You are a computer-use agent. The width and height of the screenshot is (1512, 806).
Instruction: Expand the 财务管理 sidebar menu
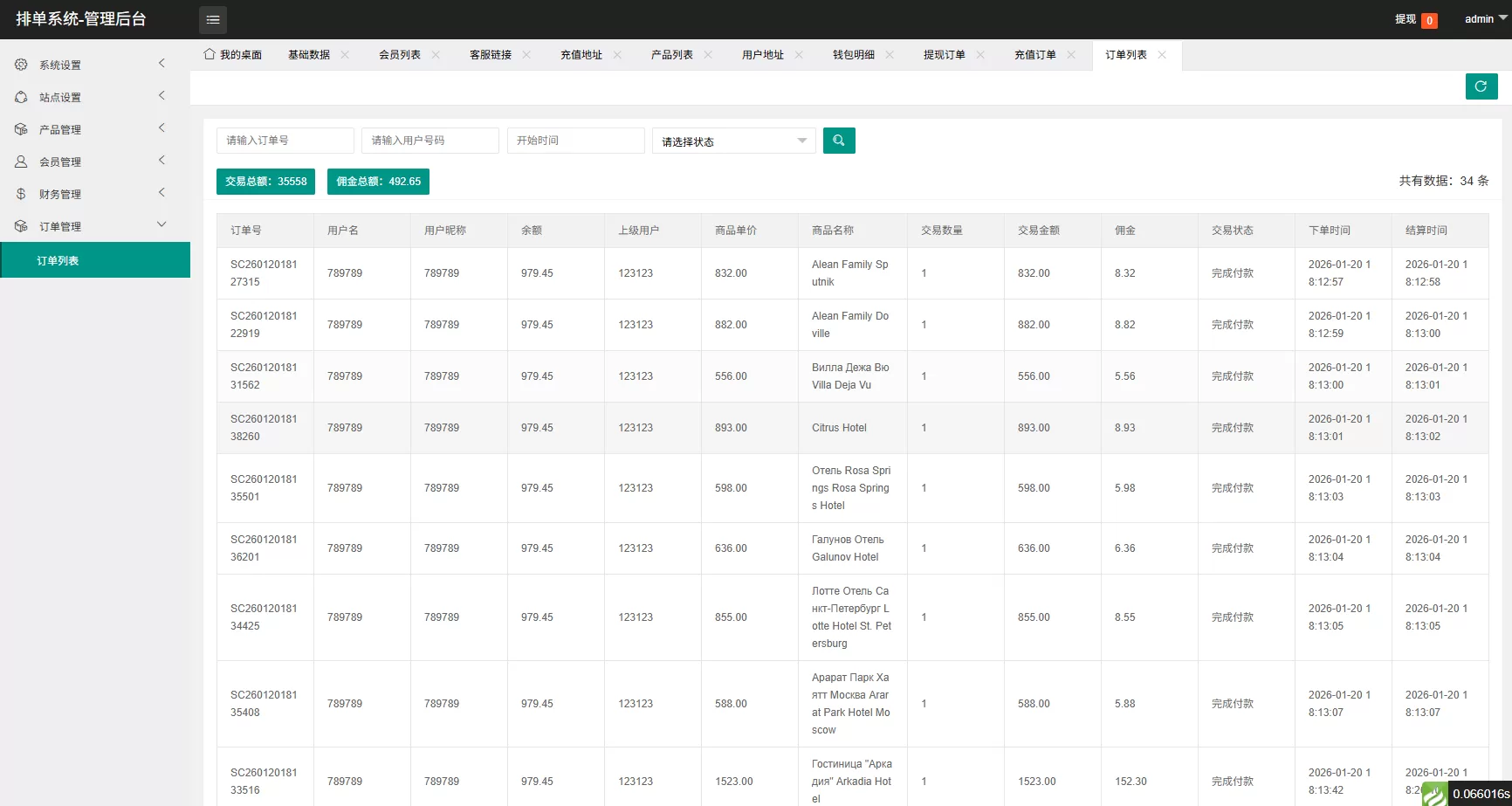click(162, 193)
